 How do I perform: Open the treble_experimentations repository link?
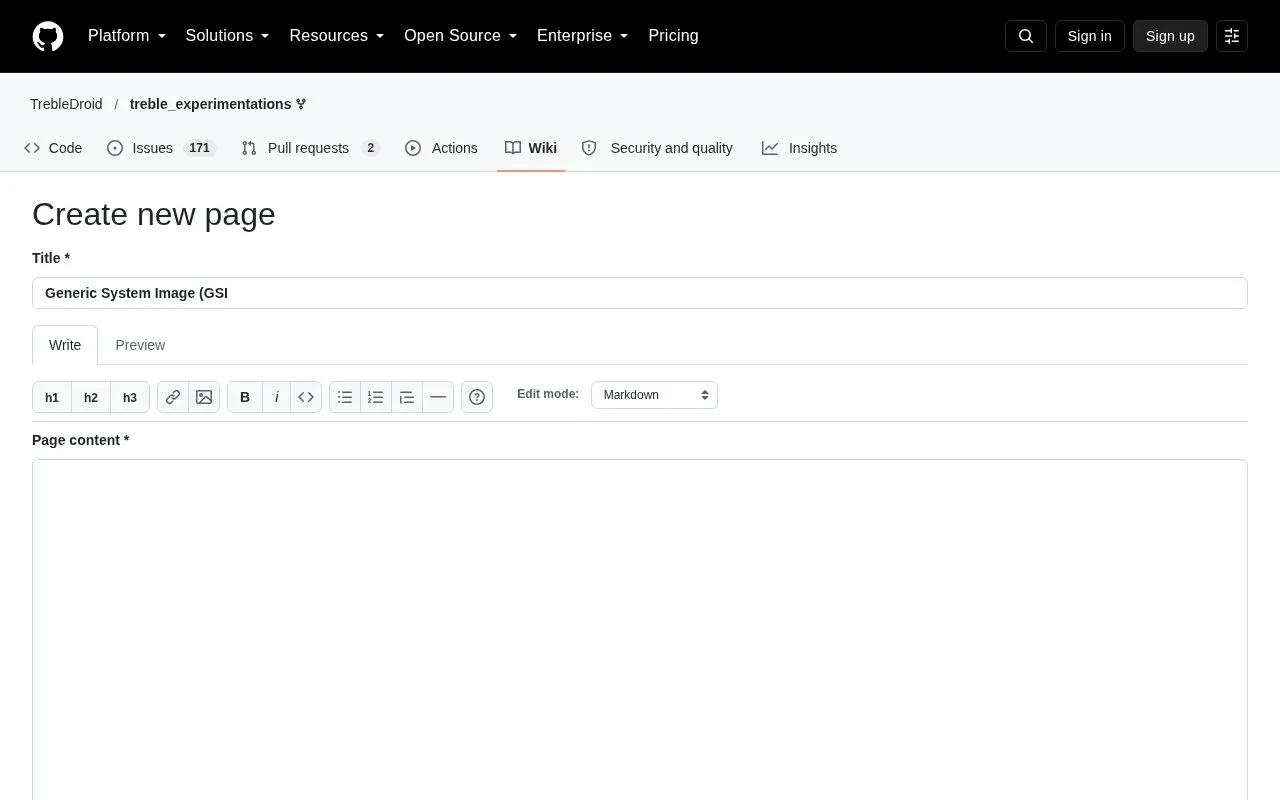210,104
